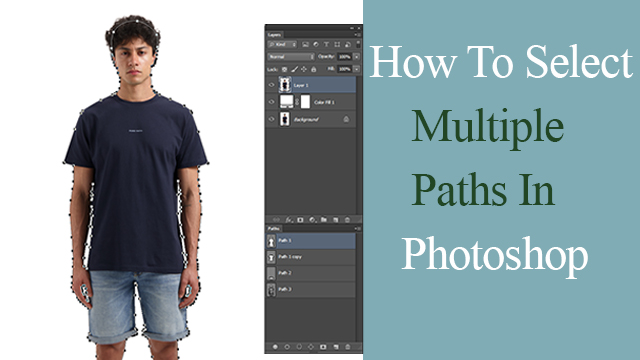
Task: Click the link layers icon
Action: (277, 220)
